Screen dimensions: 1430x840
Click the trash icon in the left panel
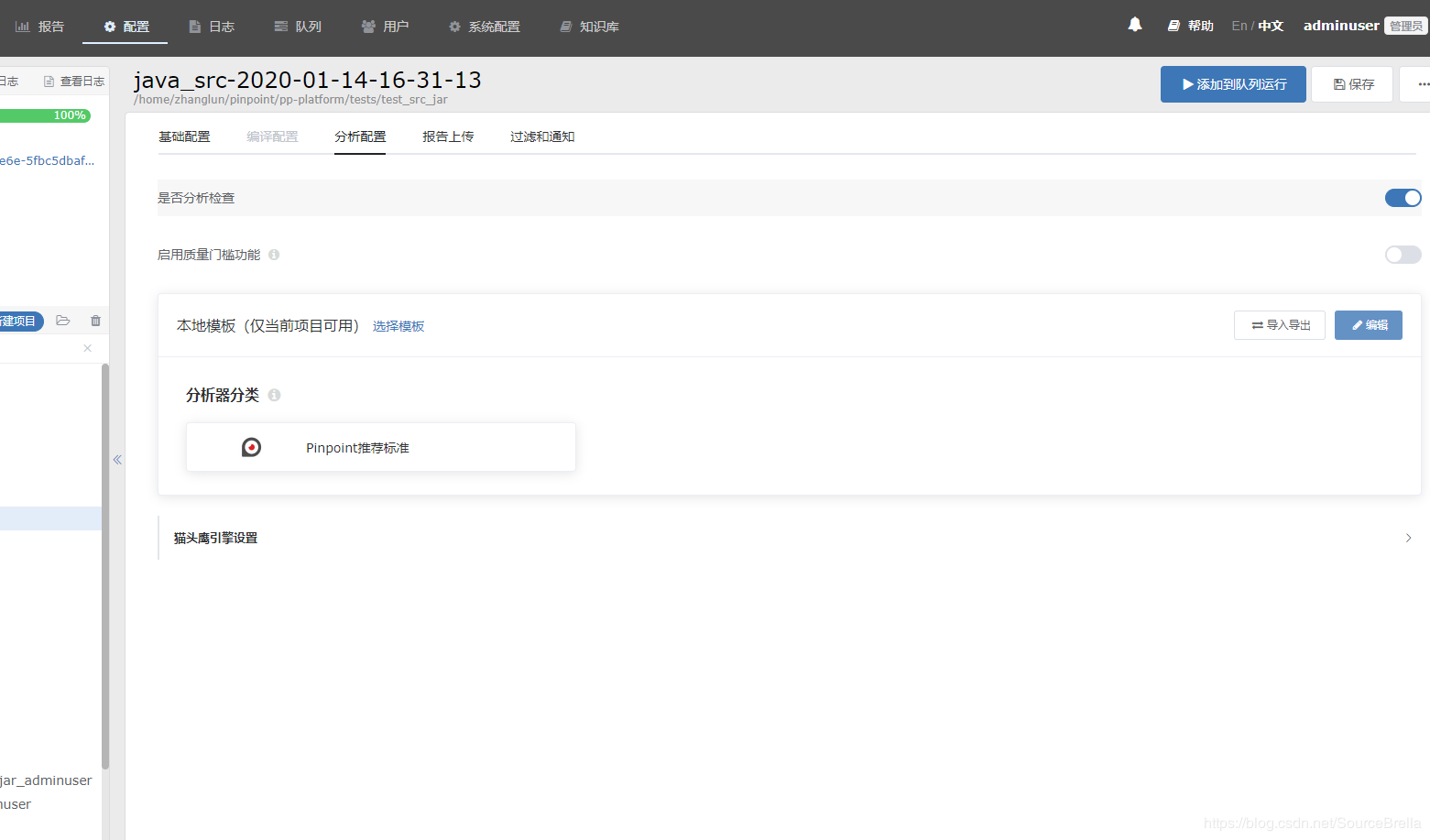click(95, 321)
